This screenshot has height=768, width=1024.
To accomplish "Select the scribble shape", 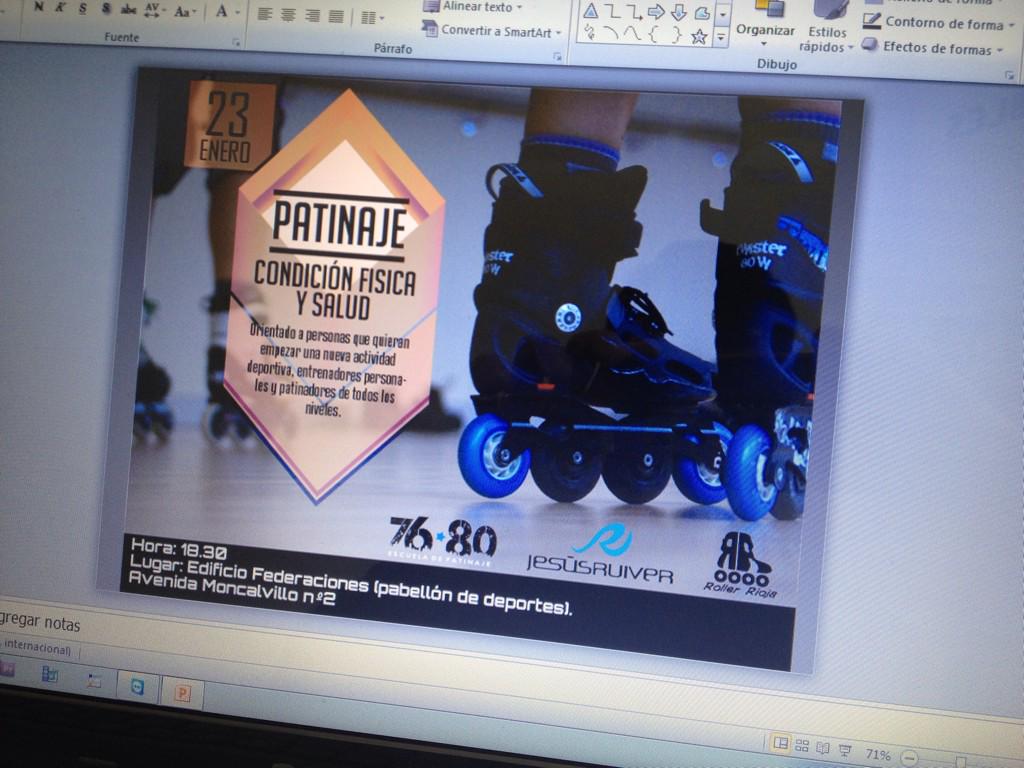I will click(x=590, y=33).
